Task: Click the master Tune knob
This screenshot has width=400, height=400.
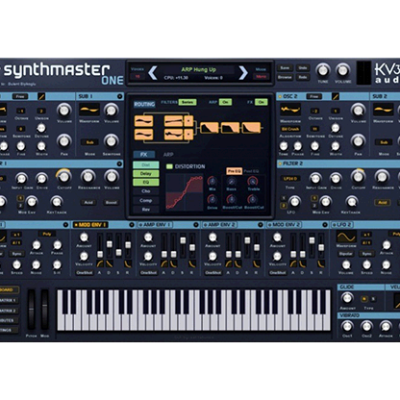Action: pos(322,70)
